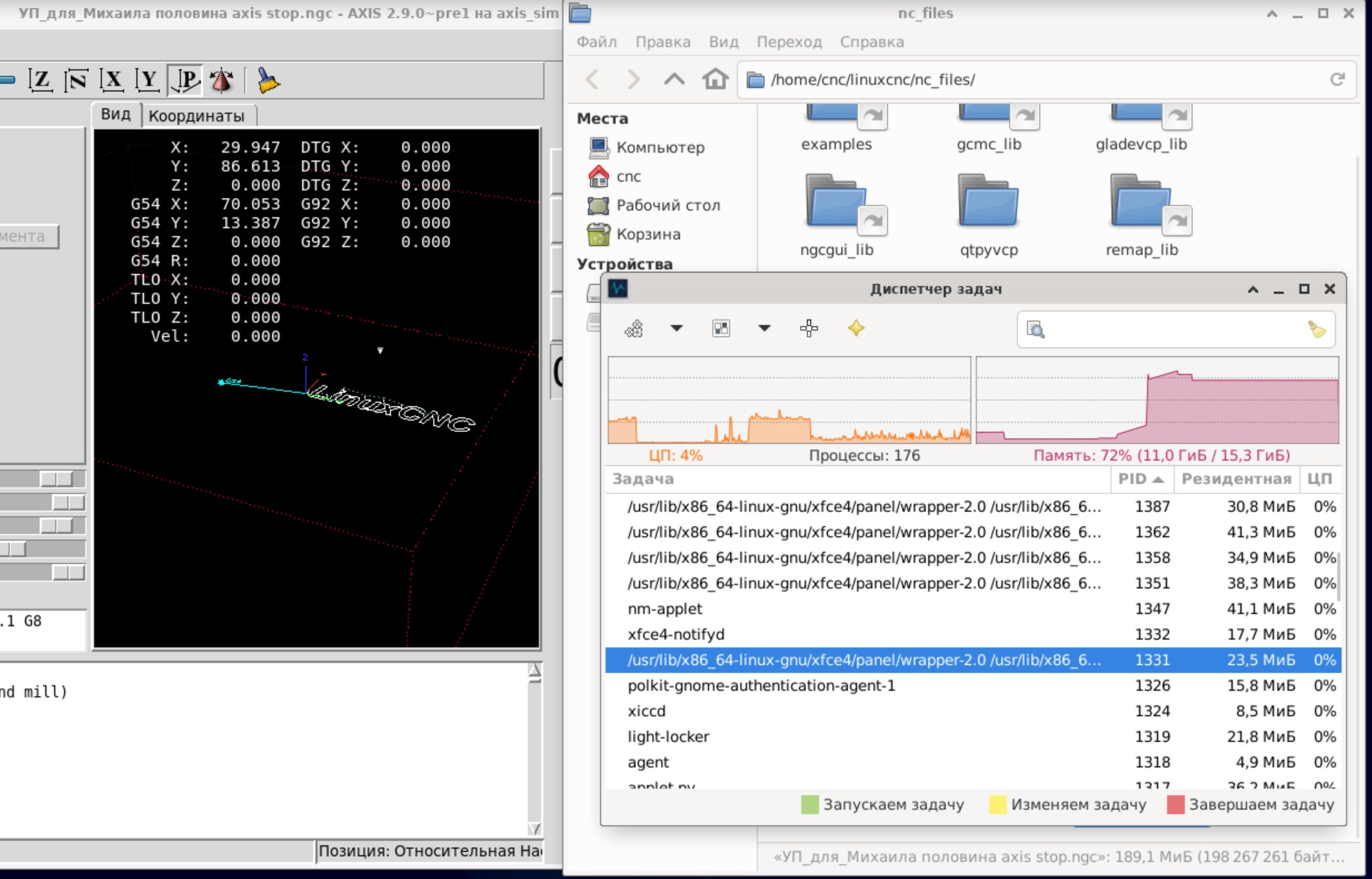
Task: Click the rotated Z view icon
Action: [x=76, y=80]
